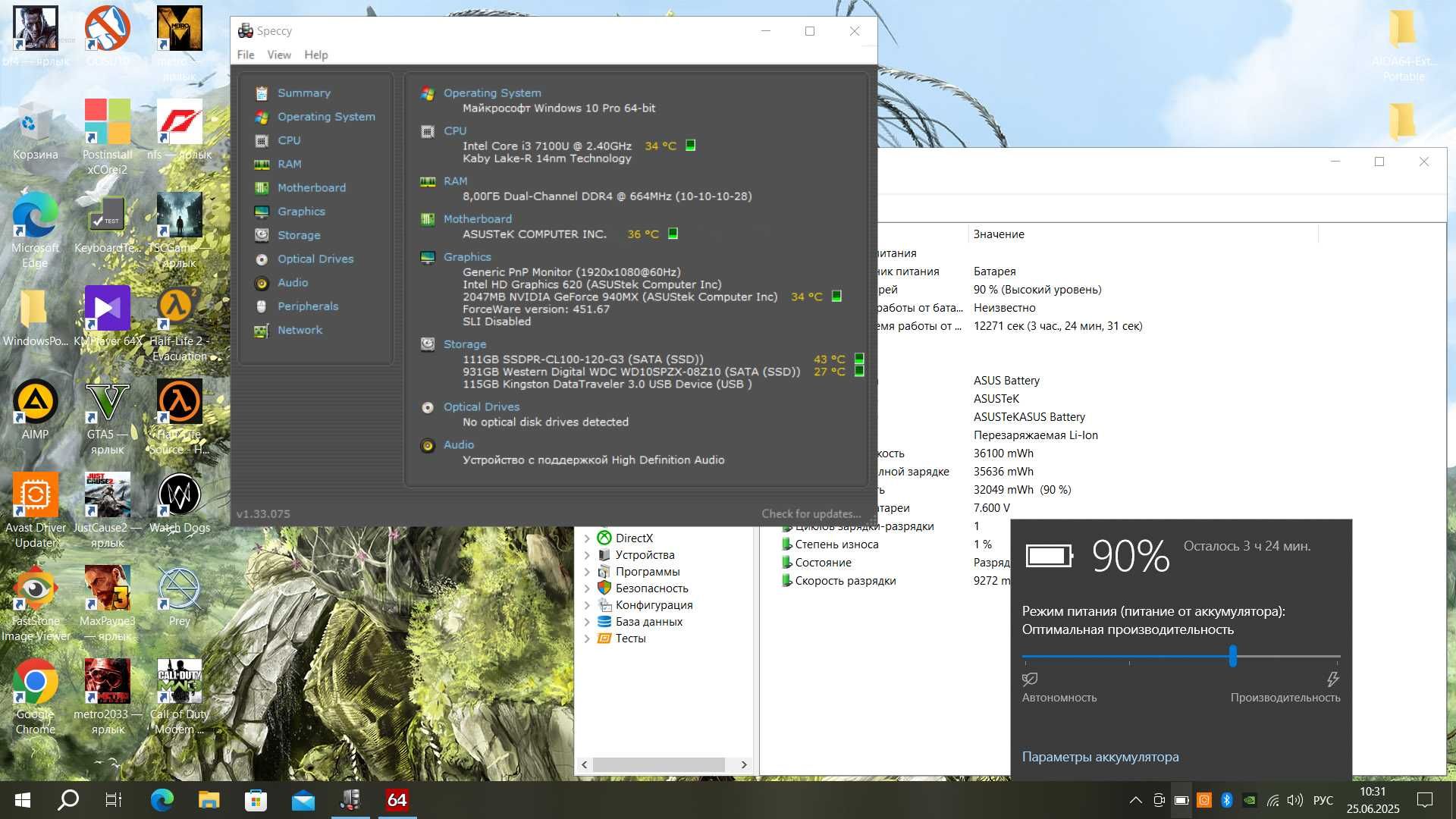Select RAM in the Speccy sidebar
Screen dimensions: 1456x819
[289, 164]
